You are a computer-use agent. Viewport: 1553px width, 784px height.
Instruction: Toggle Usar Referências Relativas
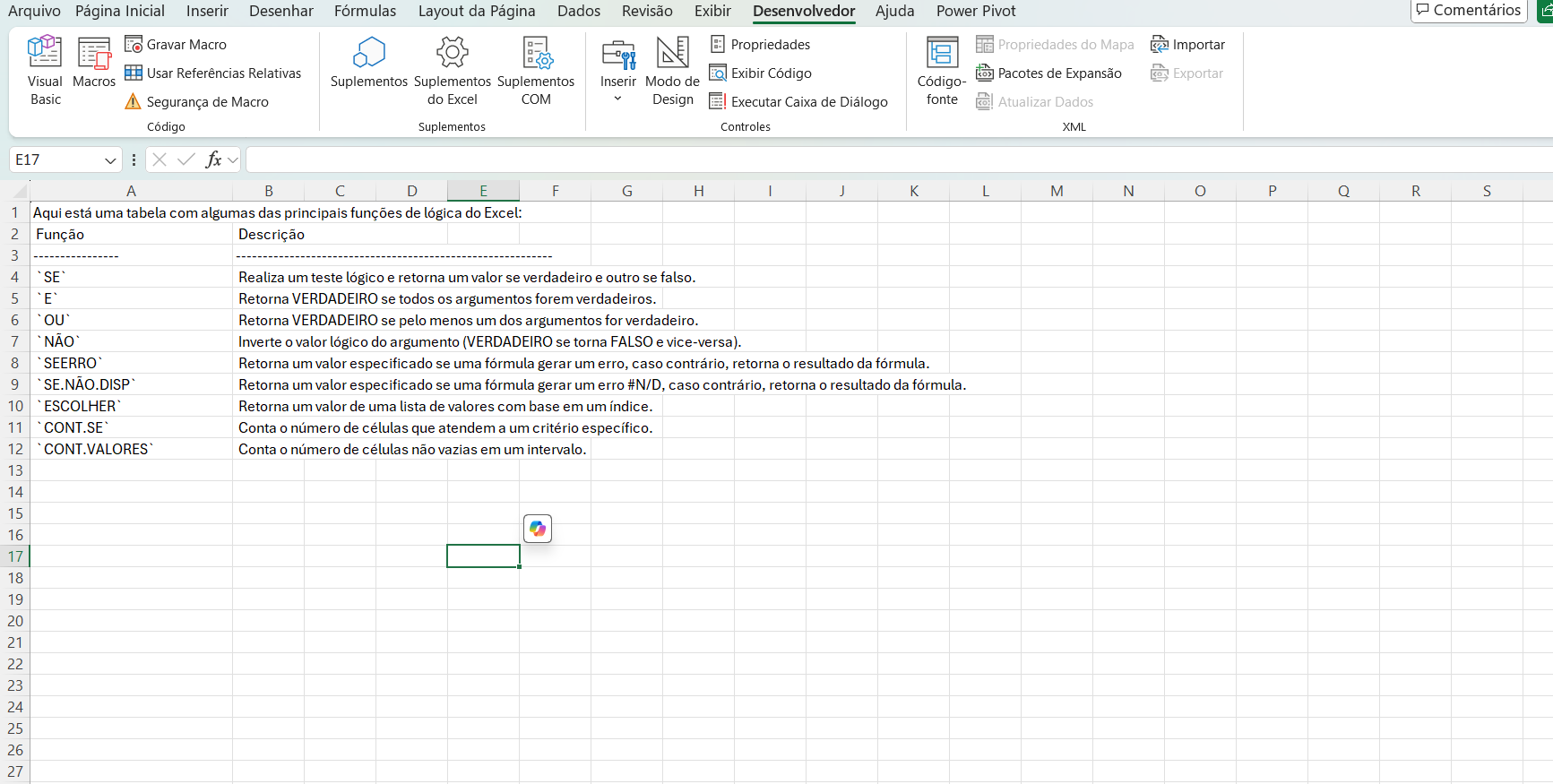(x=213, y=73)
